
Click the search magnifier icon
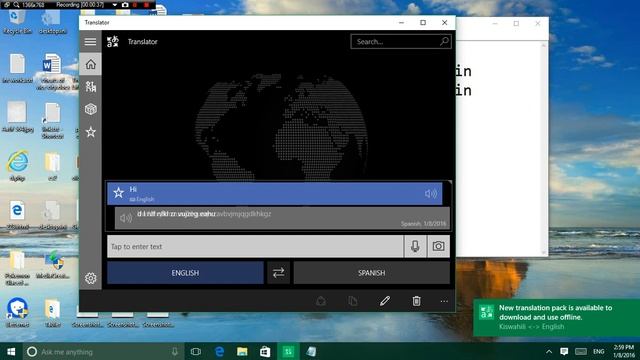444,41
